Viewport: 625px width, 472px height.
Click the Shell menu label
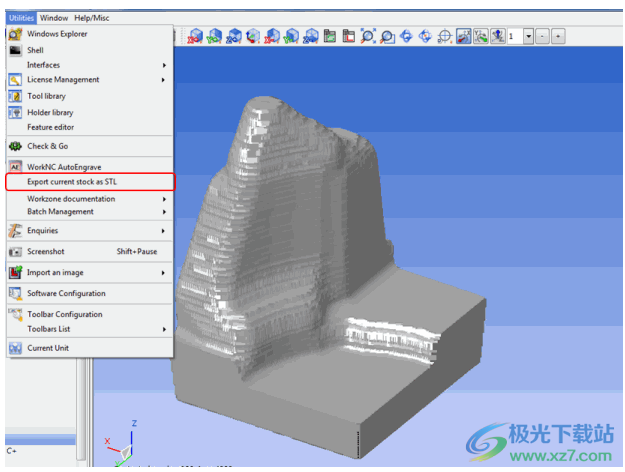[x=35, y=50]
